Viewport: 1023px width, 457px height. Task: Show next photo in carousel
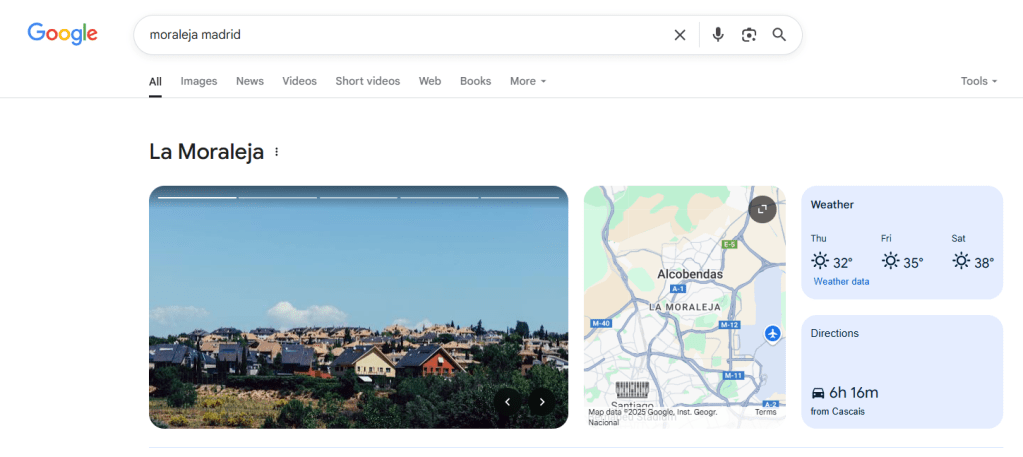tap(542, 402)
